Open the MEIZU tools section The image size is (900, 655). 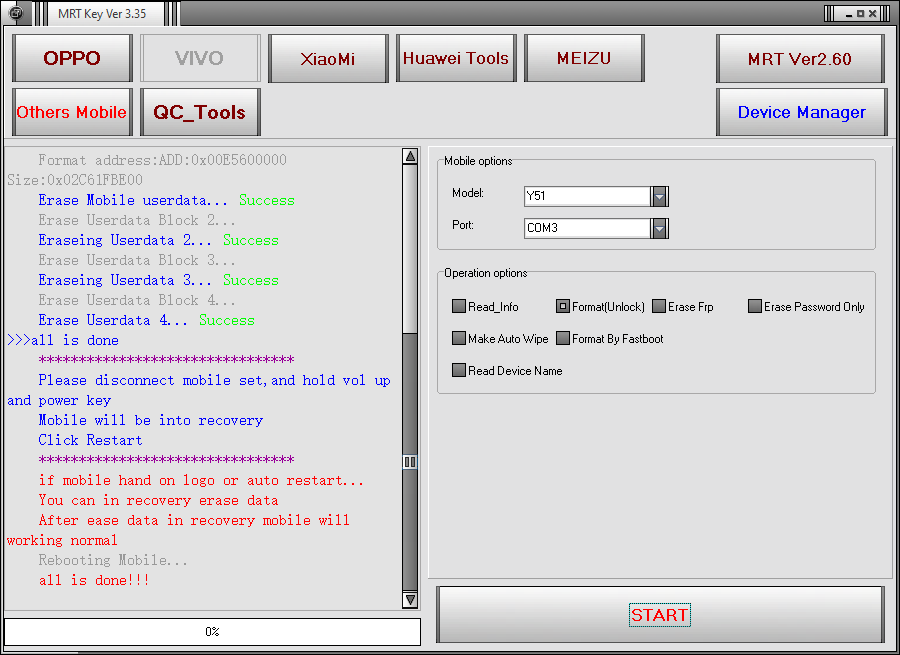click(x=584, y=58)
